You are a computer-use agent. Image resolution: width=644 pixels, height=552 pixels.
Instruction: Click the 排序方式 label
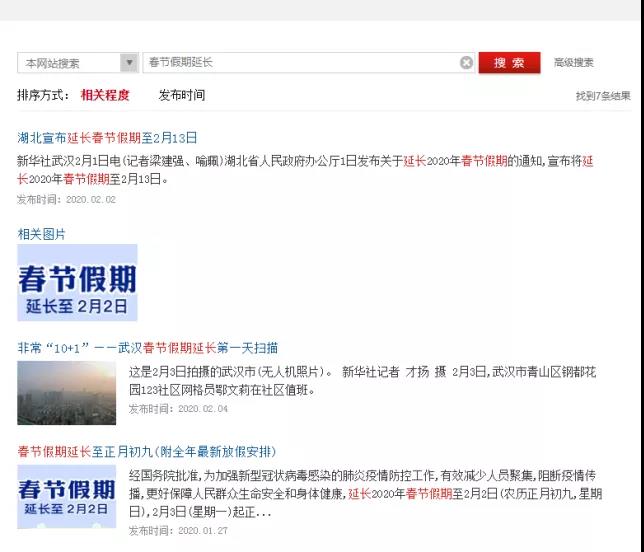coord(43,95)
